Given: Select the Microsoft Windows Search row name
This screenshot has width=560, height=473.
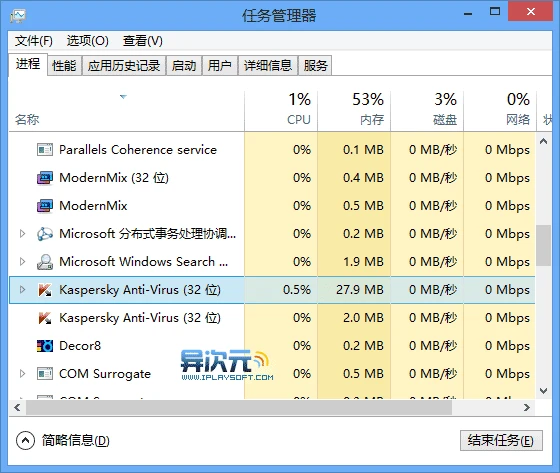Looking at the screenshot, I should pos(144,262).
